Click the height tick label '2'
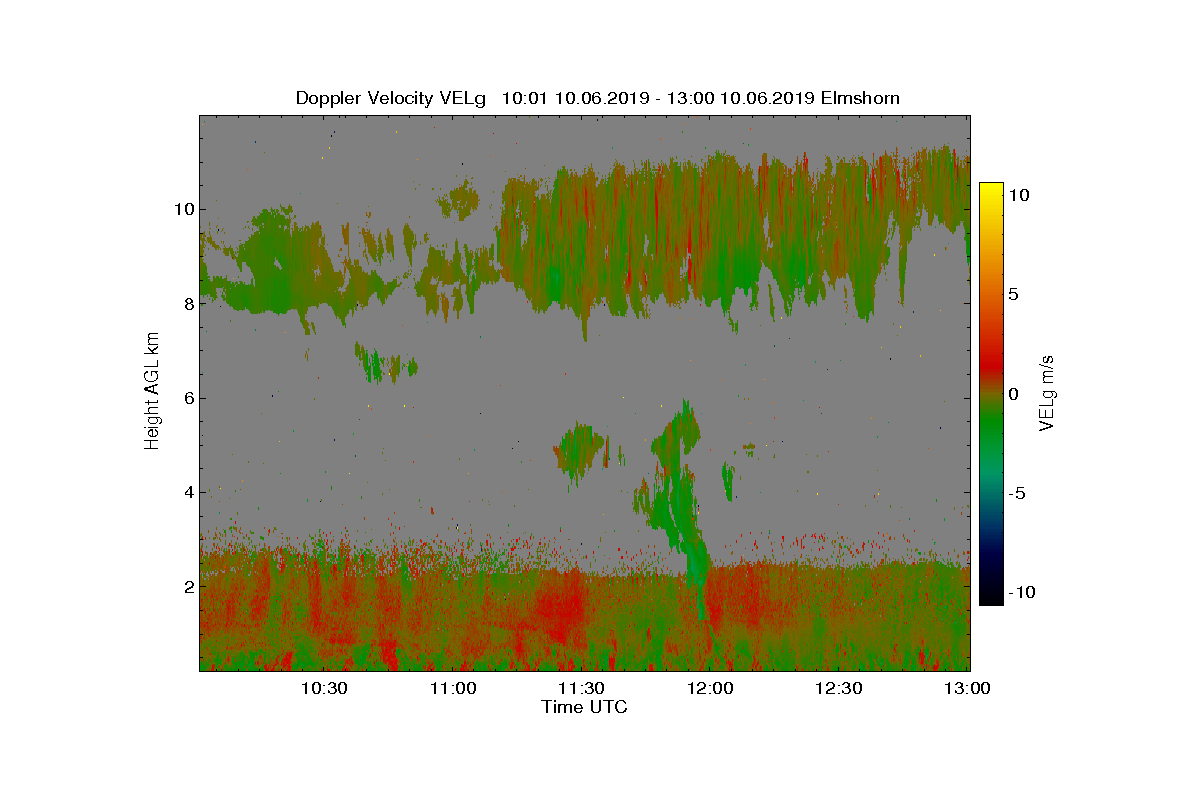 (187, 586)
